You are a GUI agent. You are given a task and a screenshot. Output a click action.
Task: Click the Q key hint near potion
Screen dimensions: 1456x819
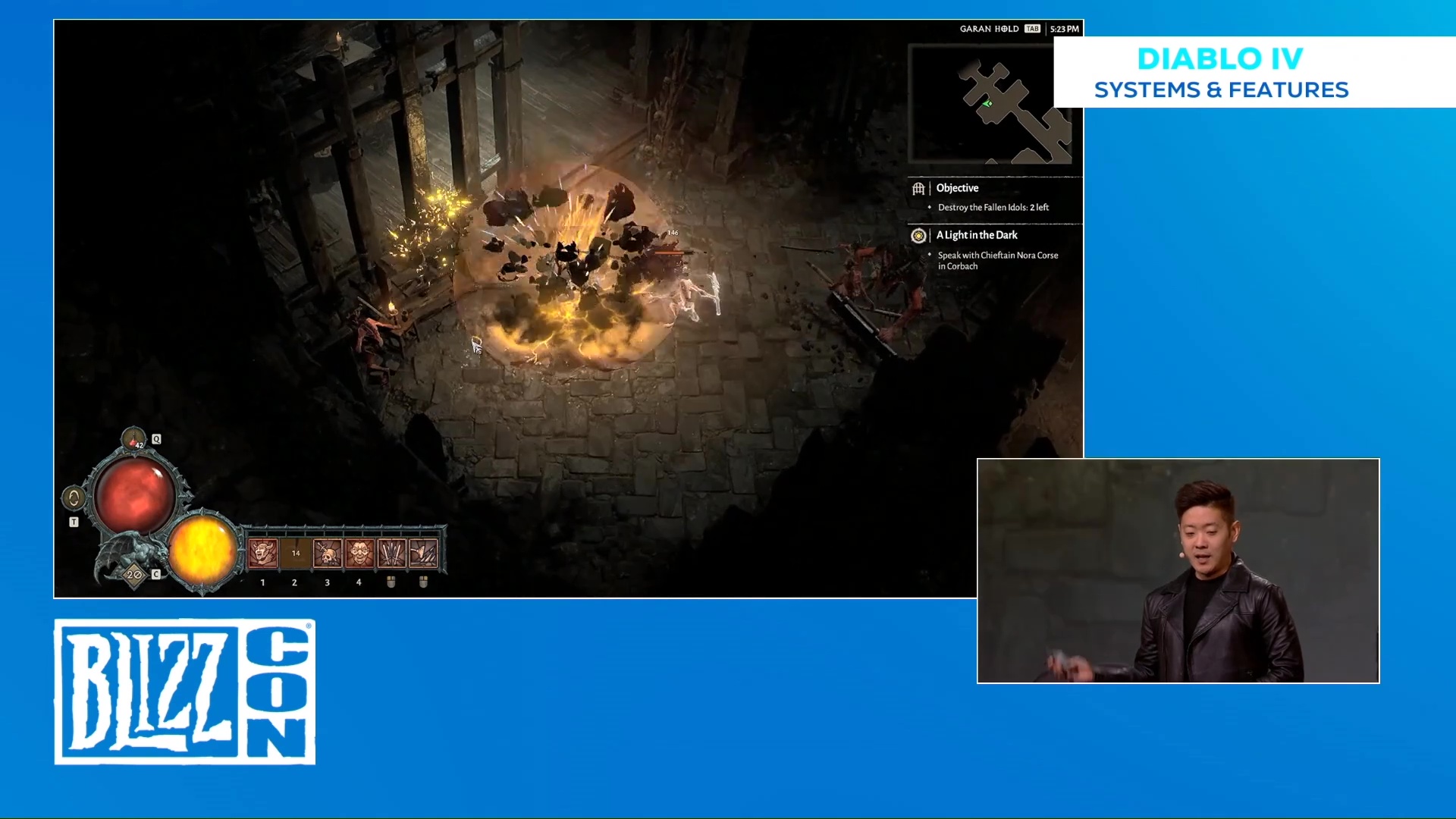tap(156, 439)
